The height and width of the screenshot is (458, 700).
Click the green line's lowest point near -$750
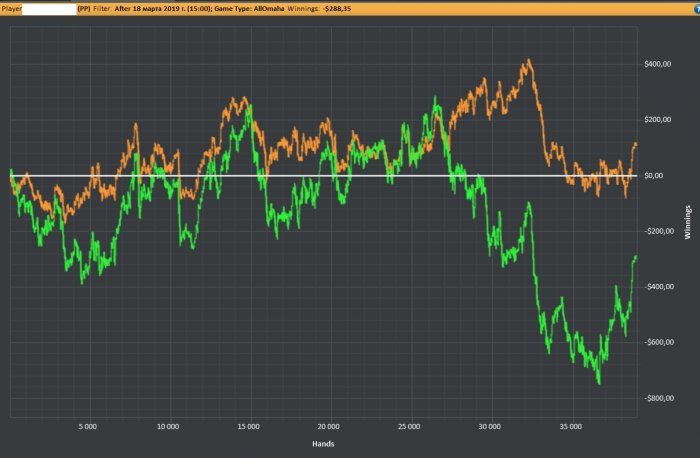click(599, 383)
